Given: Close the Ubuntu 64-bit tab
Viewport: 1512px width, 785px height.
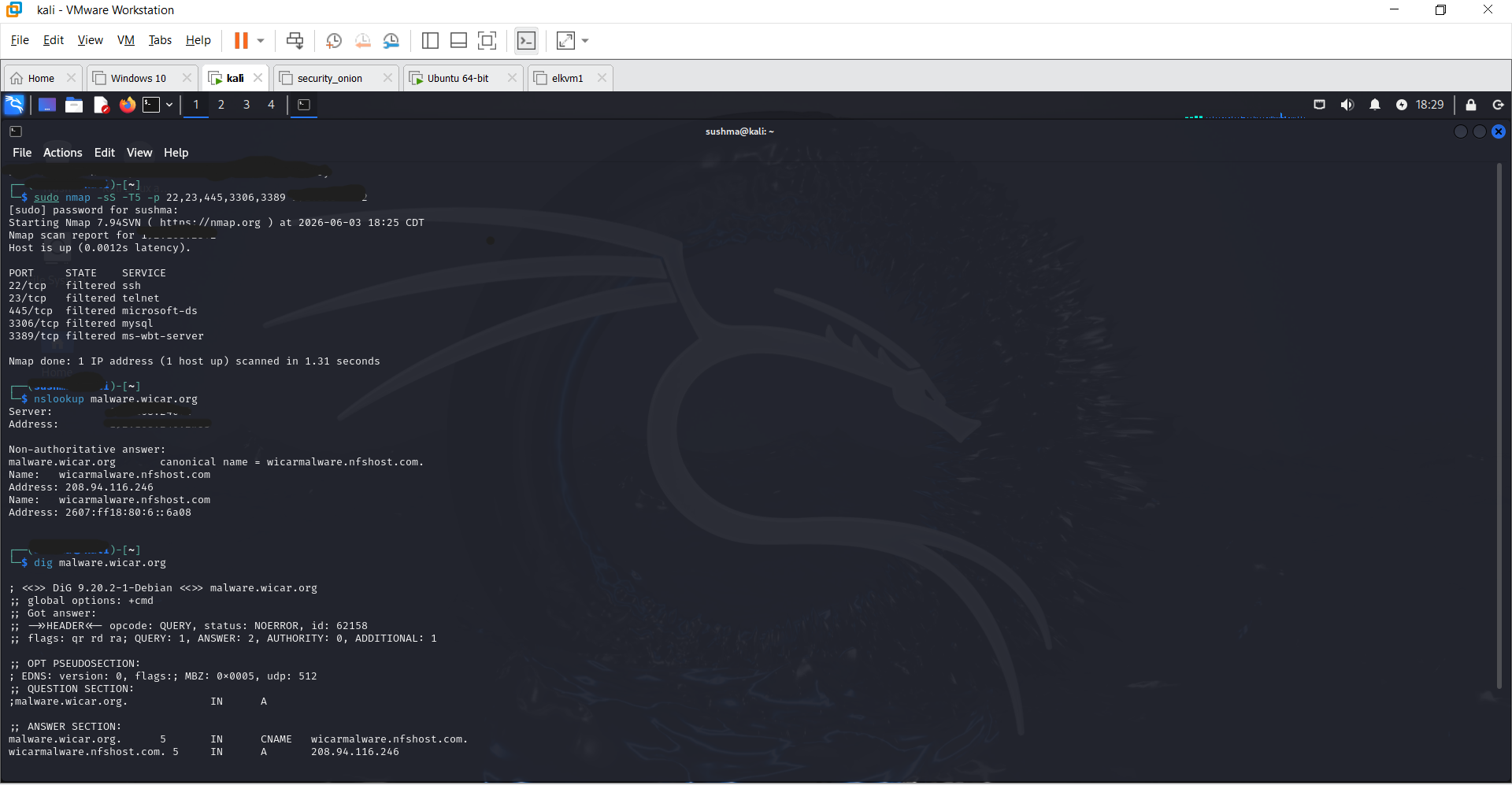Looking at the screenshot, I should (x=512, y=78).
